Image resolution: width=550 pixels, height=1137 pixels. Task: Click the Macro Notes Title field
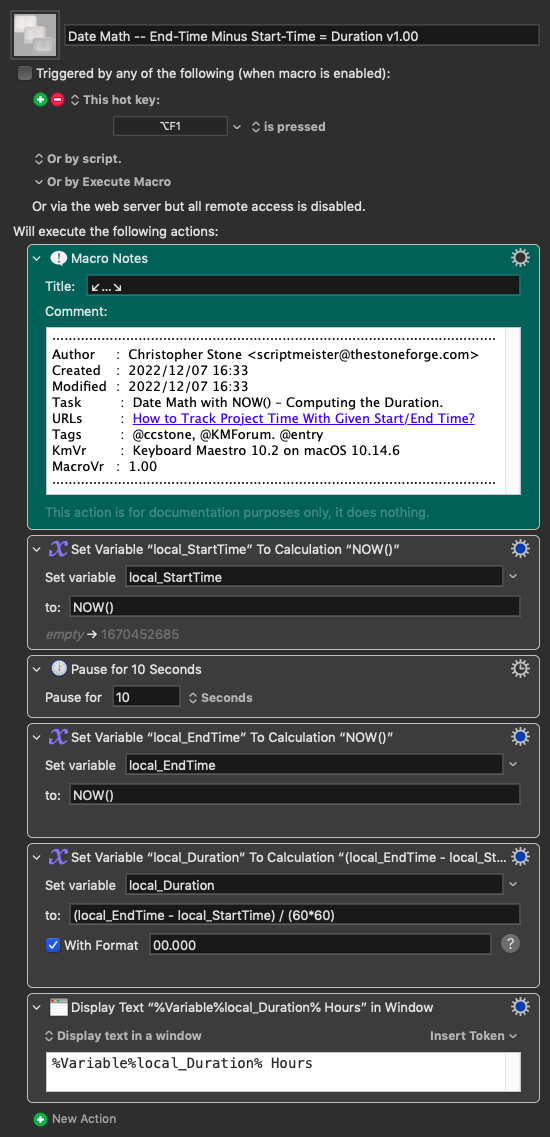[303, 286]
